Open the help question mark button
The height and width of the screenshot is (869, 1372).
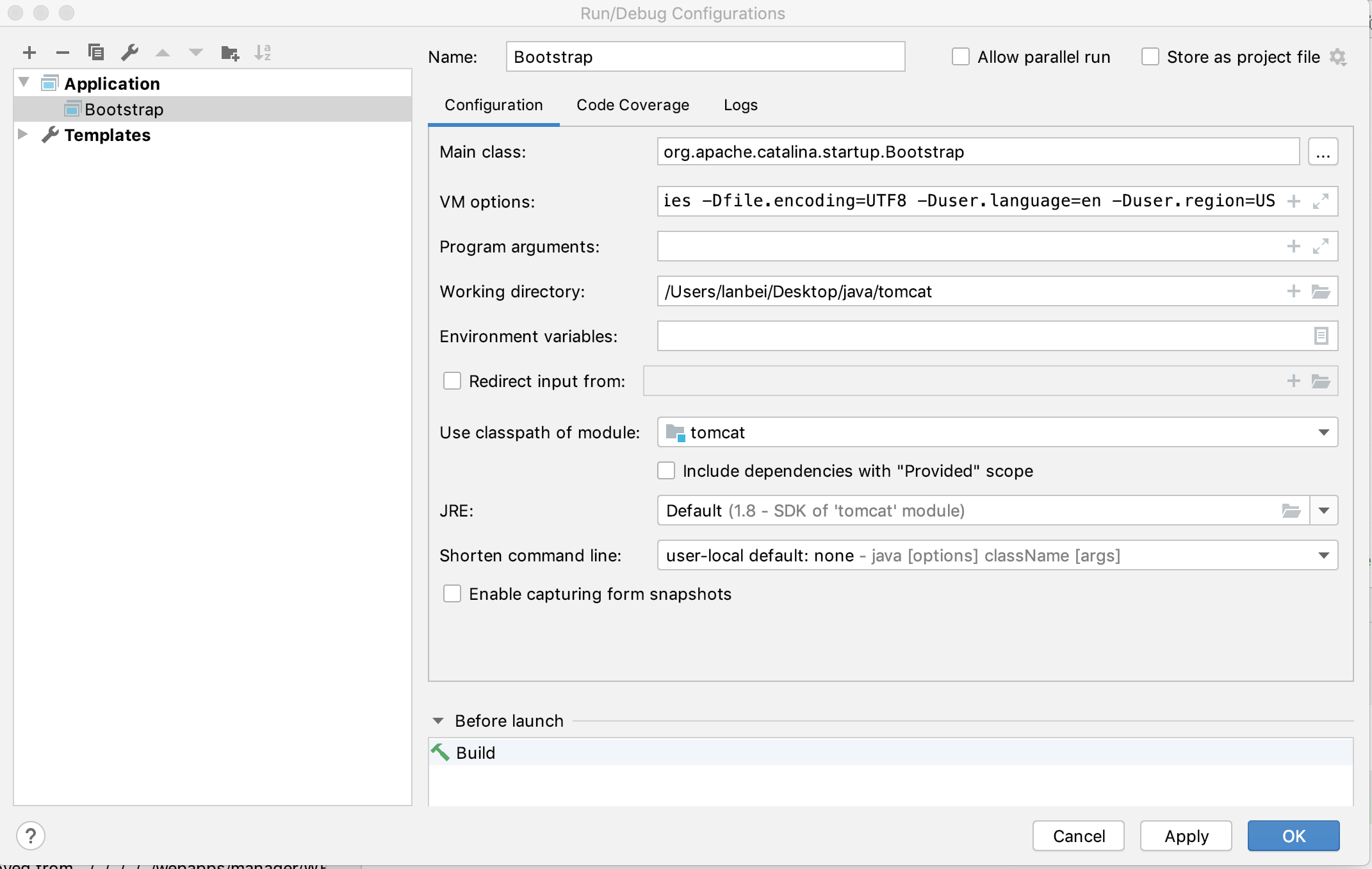pos(31,836)
